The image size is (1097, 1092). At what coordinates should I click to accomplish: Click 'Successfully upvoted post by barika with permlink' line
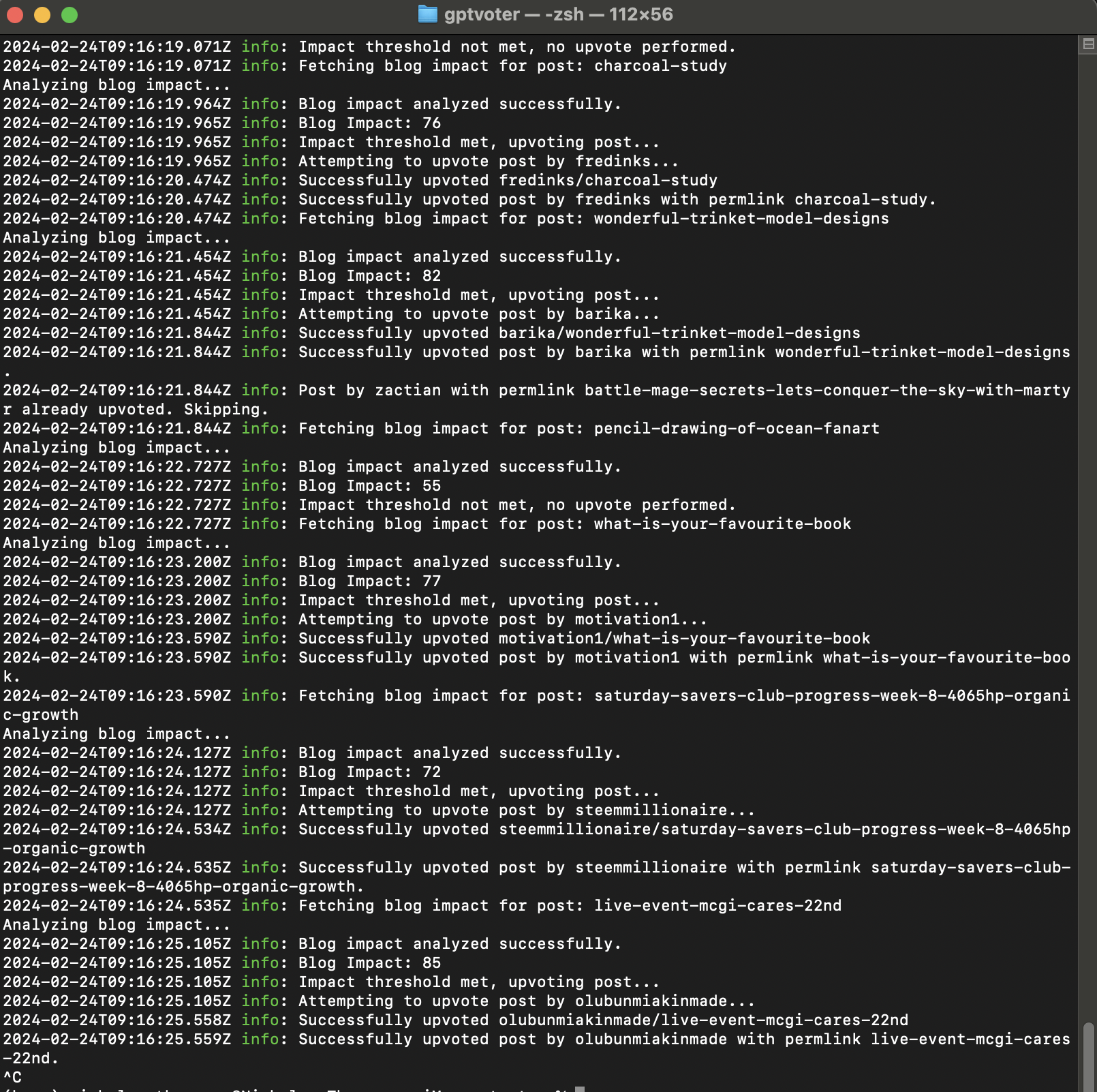pos(684,352)
